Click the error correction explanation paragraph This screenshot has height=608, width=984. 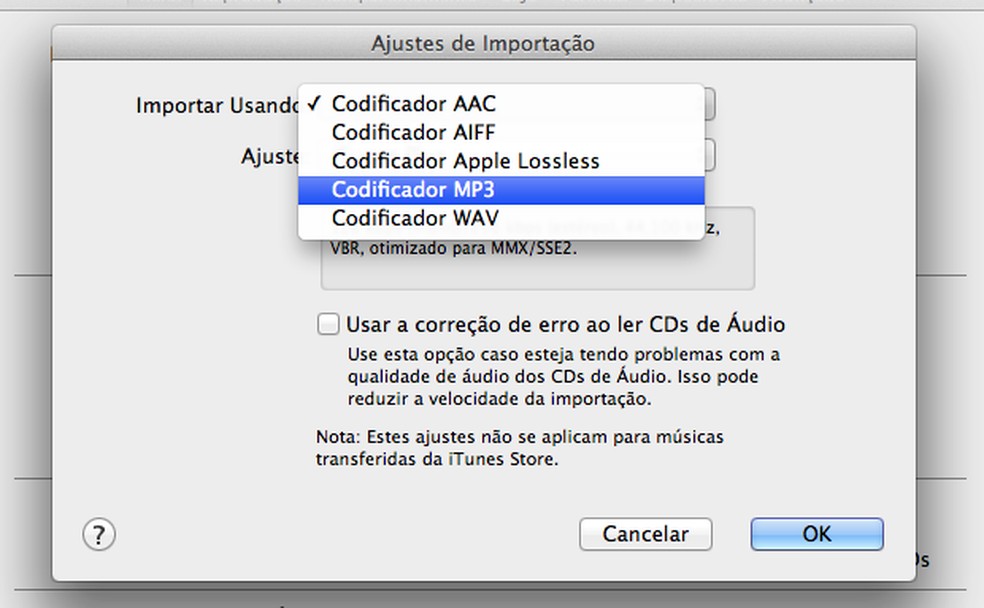click(x=563, y=377)
